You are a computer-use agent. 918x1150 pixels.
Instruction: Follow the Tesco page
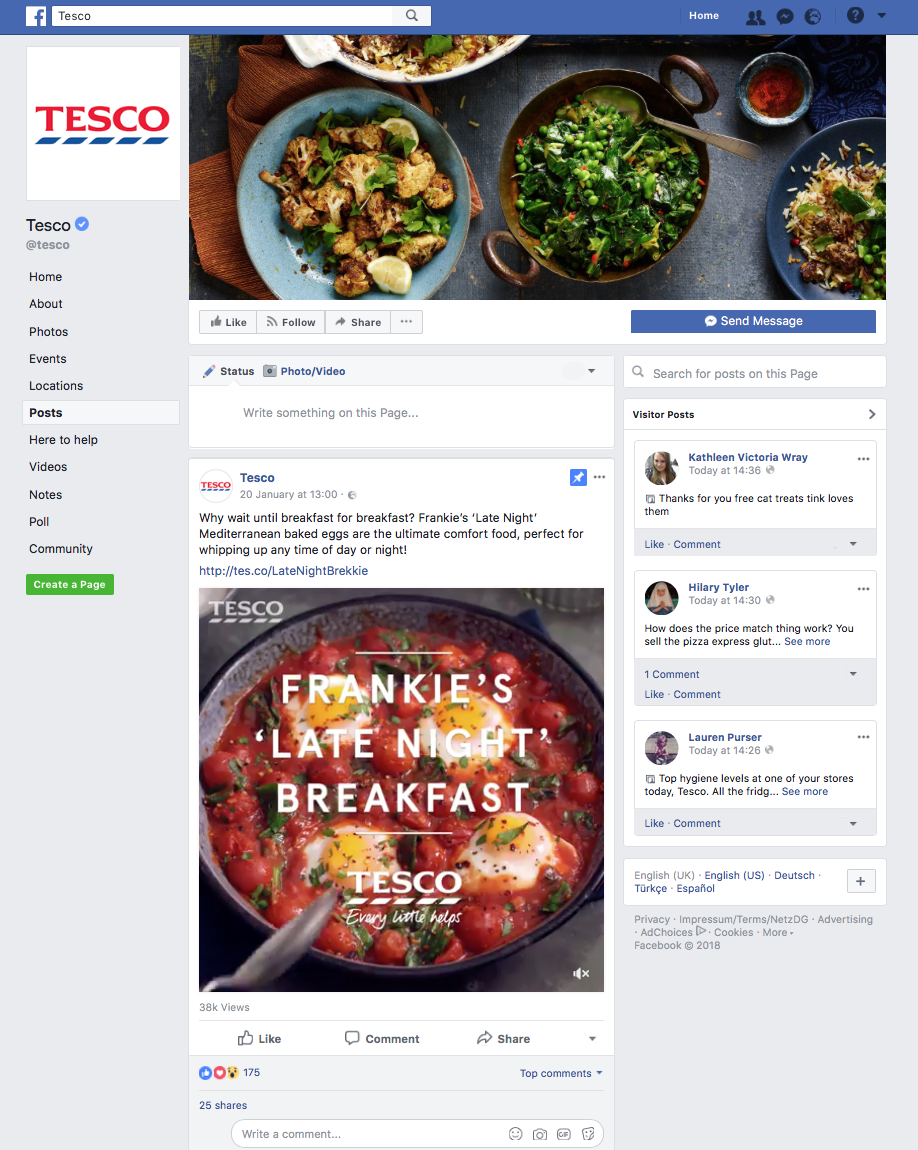click(x=291, y=322)
